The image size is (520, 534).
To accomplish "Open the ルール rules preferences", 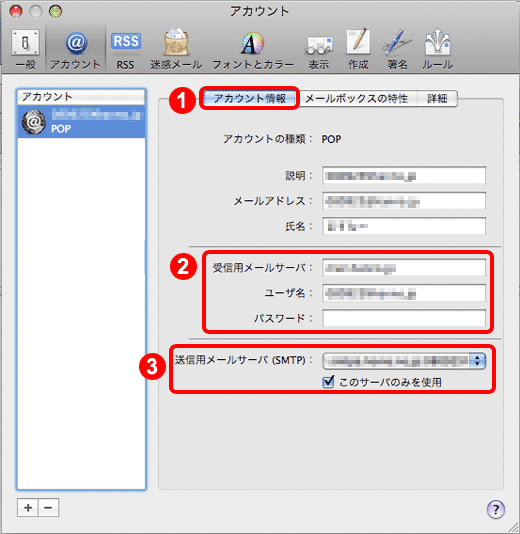I will tap(437, 49).
